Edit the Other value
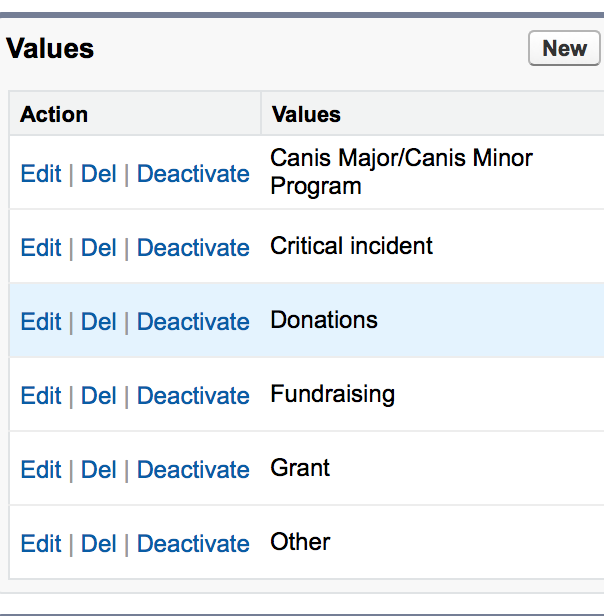This screenshot has height=616, width=604. 41,544
